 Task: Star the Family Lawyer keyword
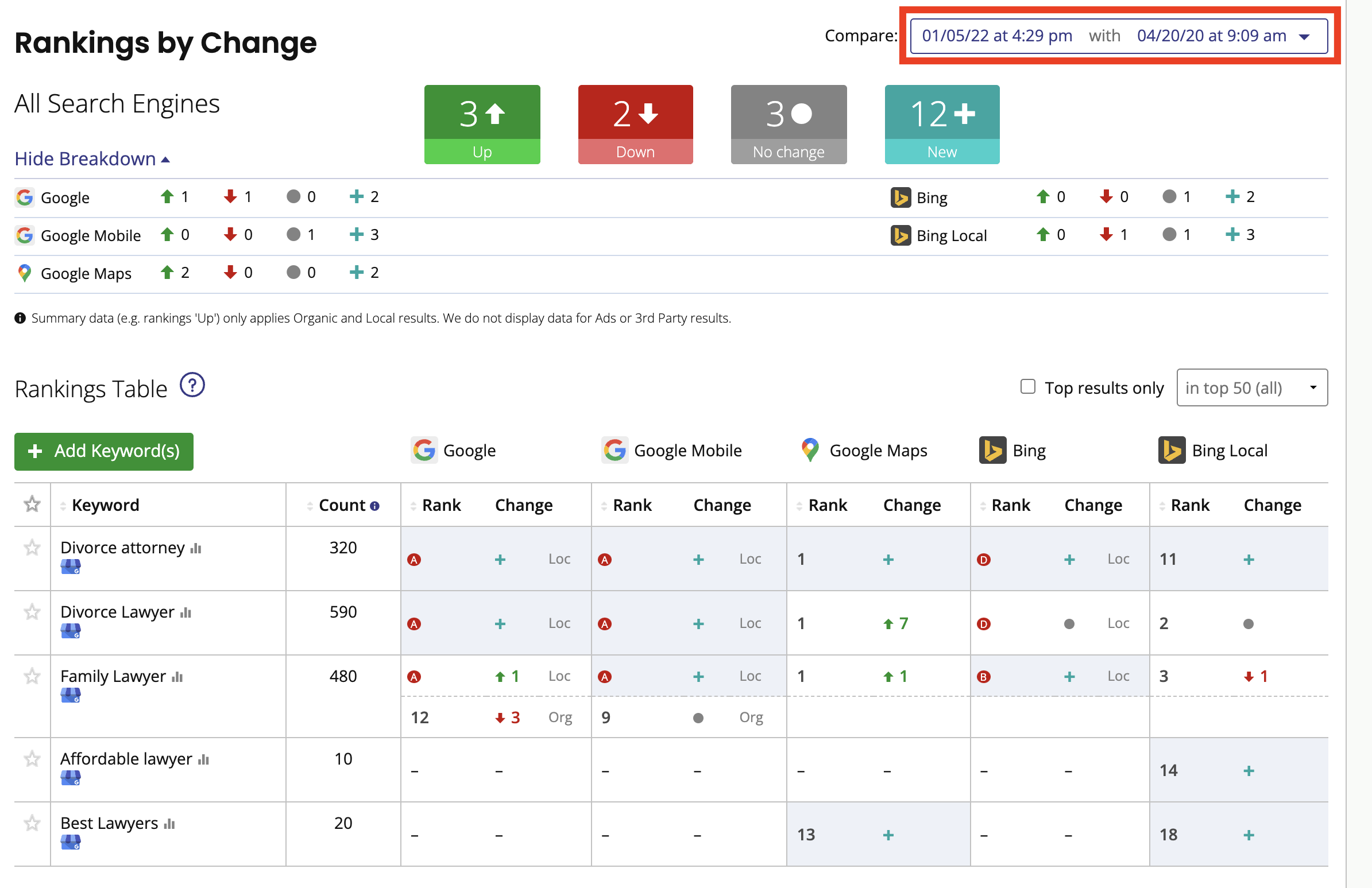pos(32,676)
